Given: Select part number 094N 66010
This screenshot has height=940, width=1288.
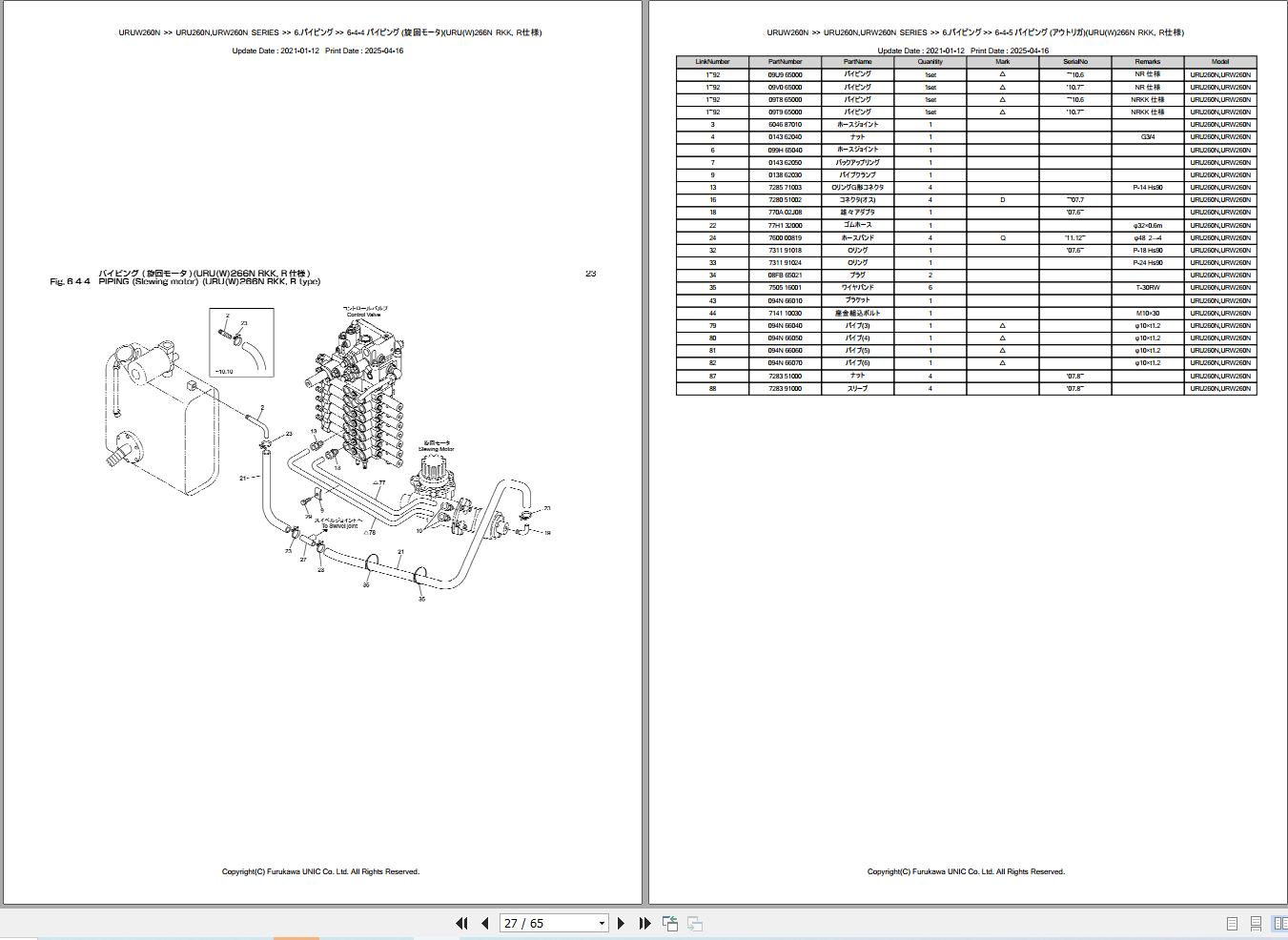Looking at the screenshot, I should [x=785, y=300].
